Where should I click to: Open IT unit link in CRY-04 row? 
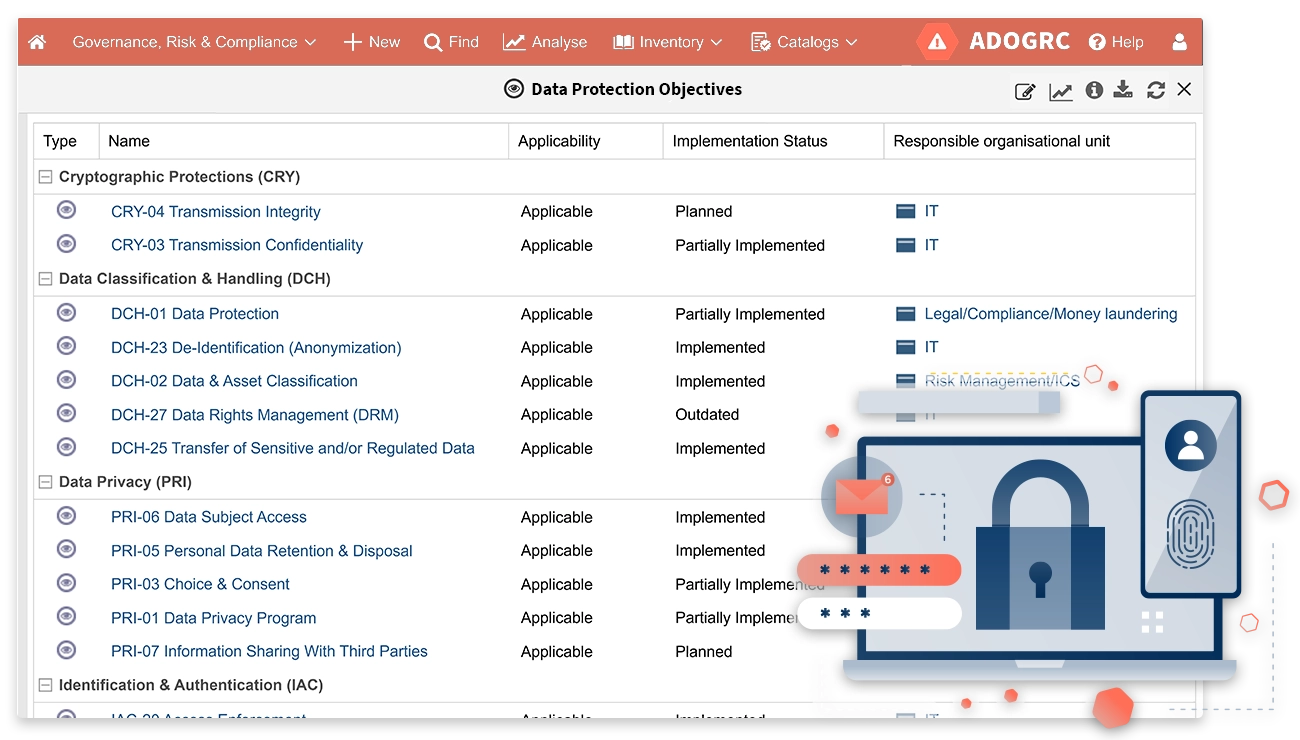[x=931, y=211]
